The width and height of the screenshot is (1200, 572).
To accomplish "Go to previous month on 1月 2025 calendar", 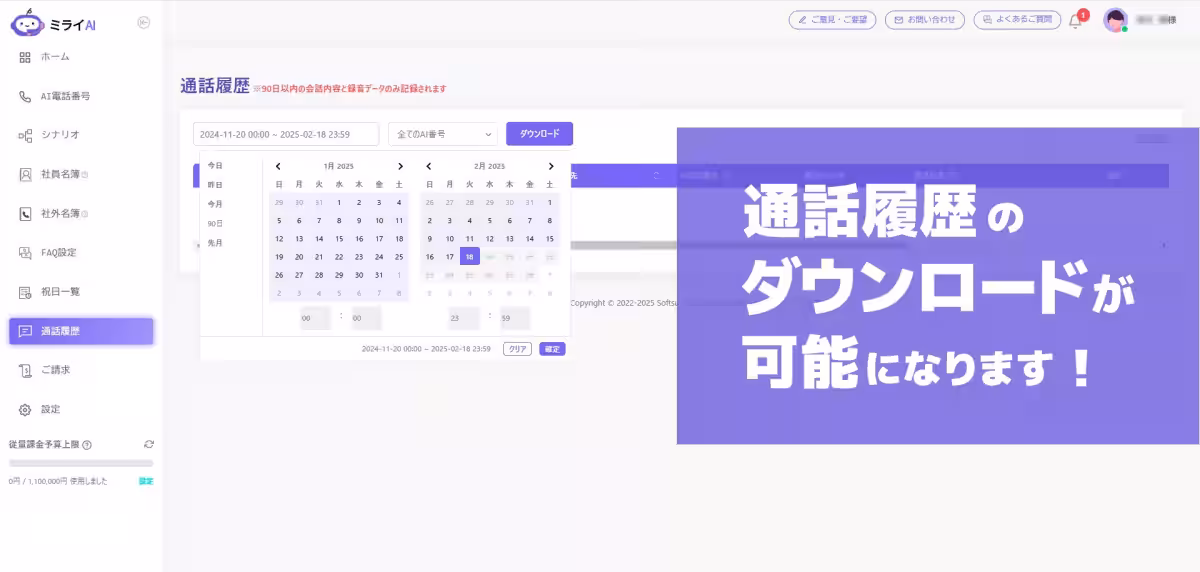I will point(278,166).
